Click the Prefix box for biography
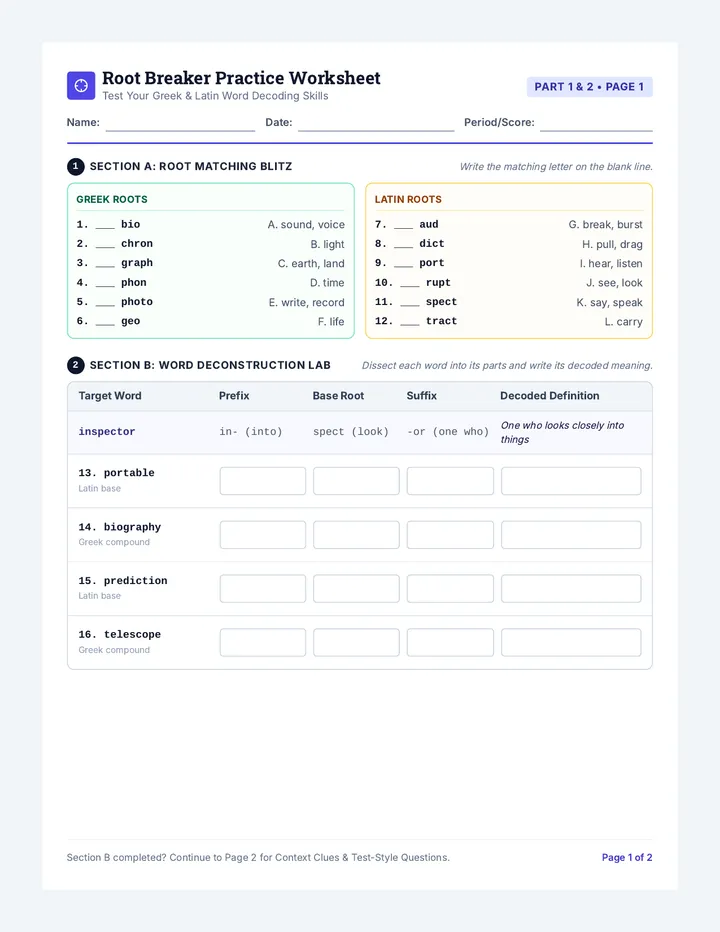Viewport: 720px width, 932px height. point(263,535)
